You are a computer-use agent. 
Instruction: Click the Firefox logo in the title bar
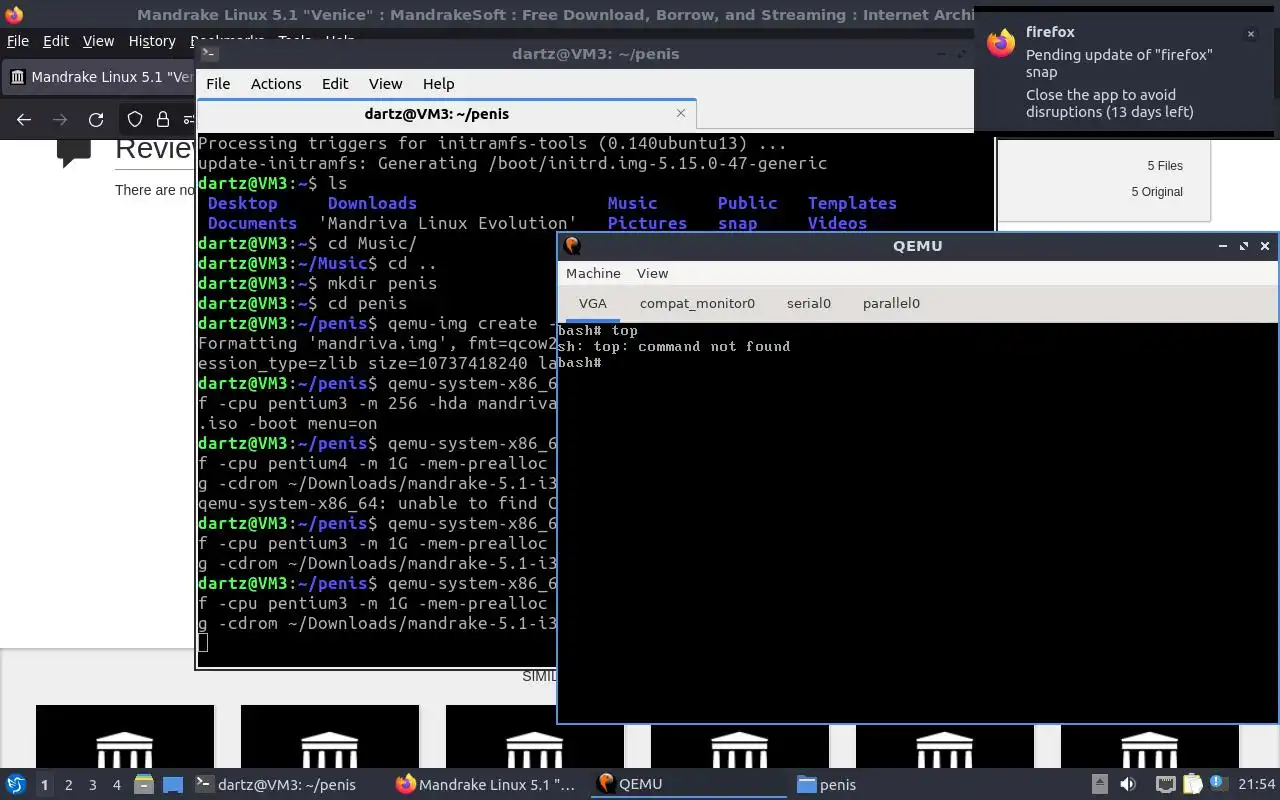pos(14,14)
